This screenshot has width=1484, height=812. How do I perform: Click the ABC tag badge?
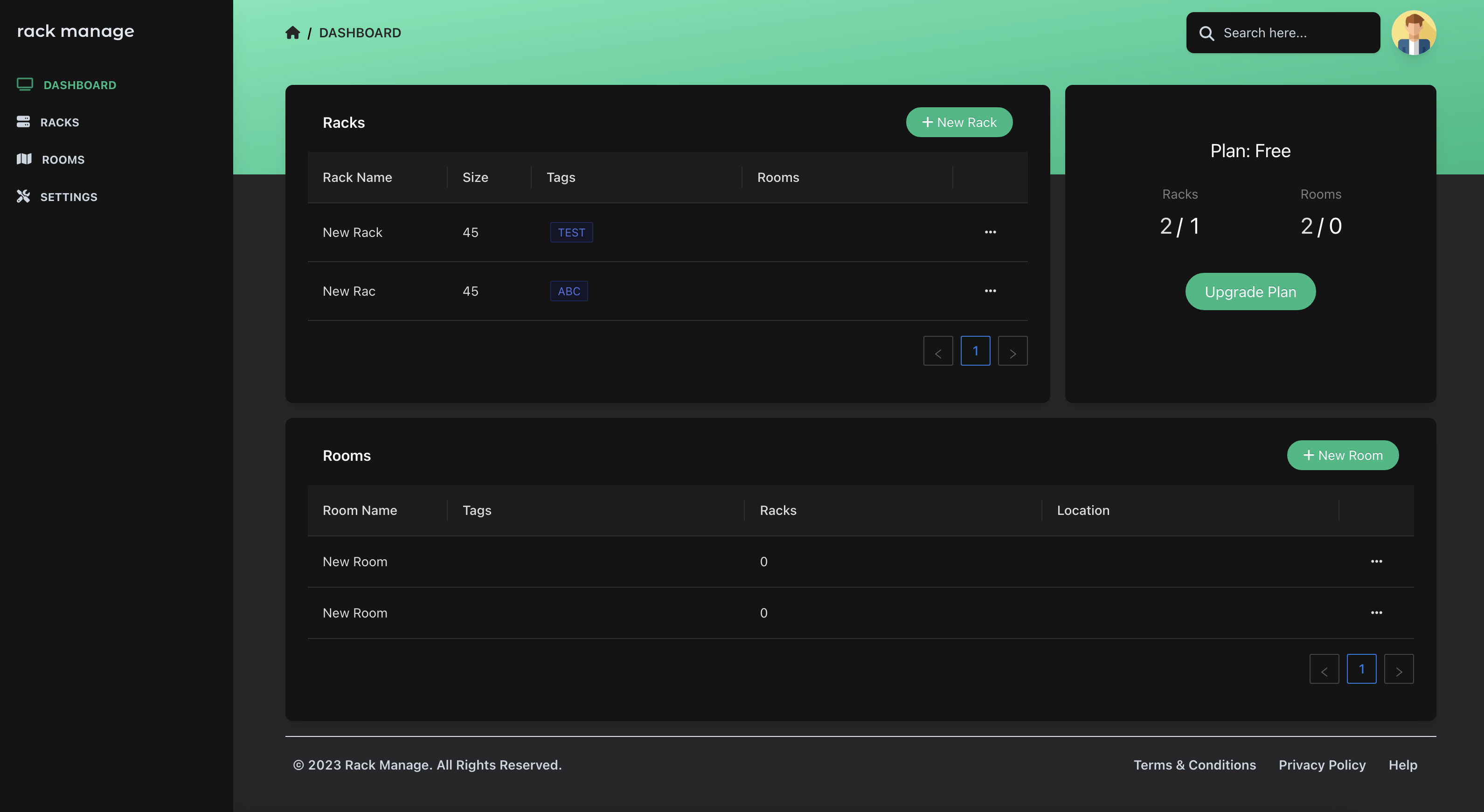point(569,291)
